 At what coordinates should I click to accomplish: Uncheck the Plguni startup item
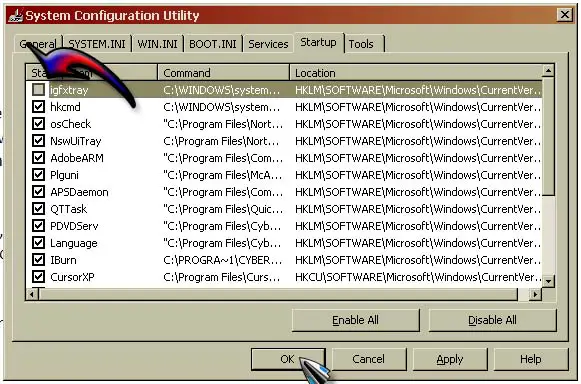(38, 175)
